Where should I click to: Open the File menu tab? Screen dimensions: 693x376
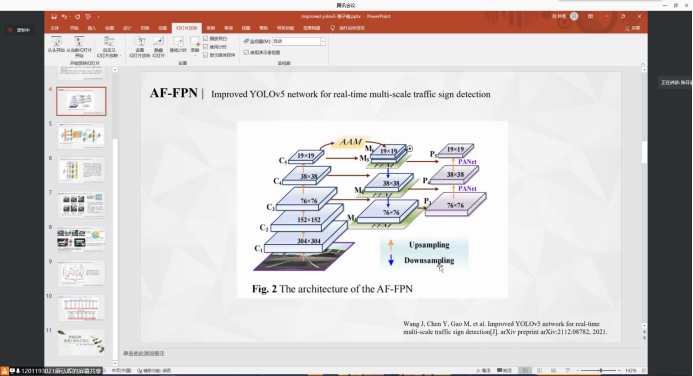[x=55, y=28]
